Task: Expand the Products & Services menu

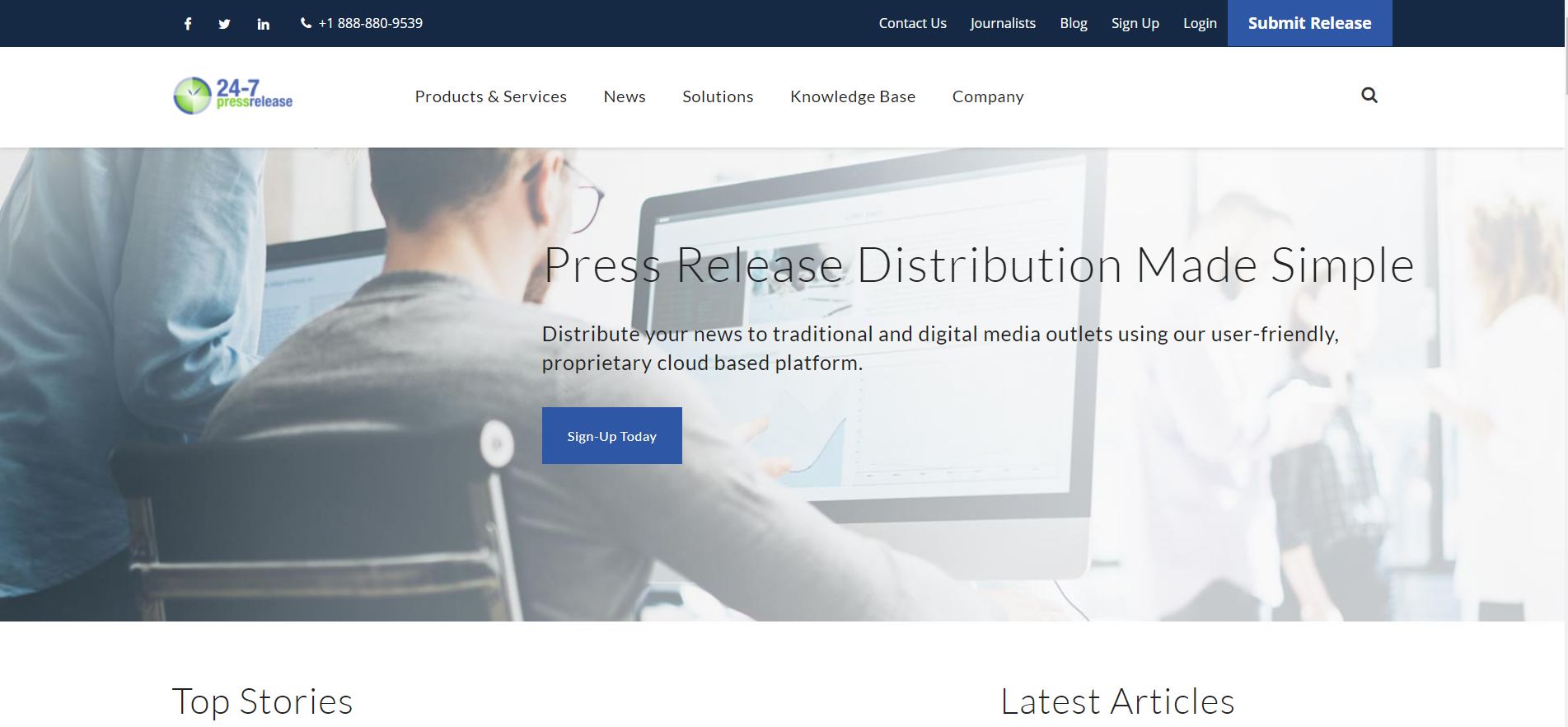Action: pyautogui.click(x=490, y=96)
